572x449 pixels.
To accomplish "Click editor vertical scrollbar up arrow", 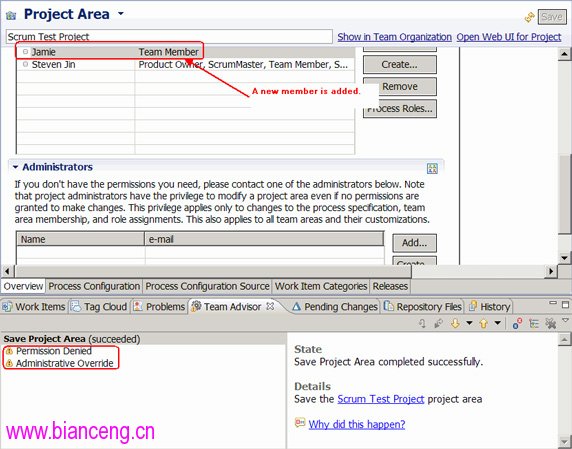I will pyautogui.click(x=564, y=54).
